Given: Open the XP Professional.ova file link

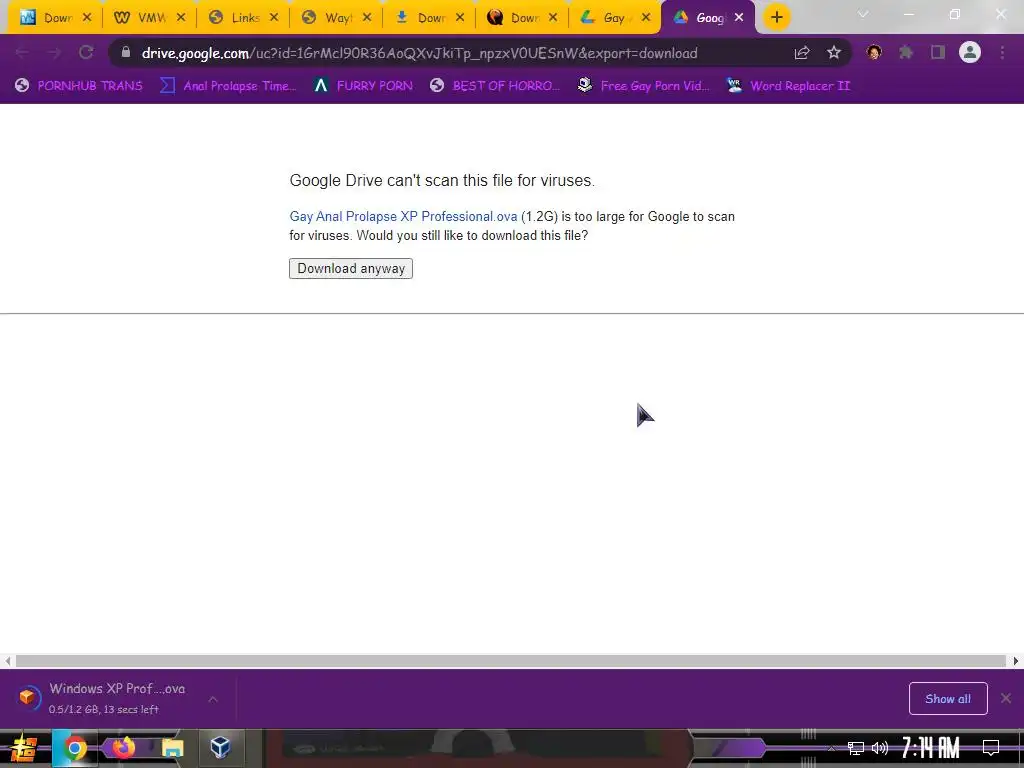Looking at the screenshot, I should [x=403, y=216].
